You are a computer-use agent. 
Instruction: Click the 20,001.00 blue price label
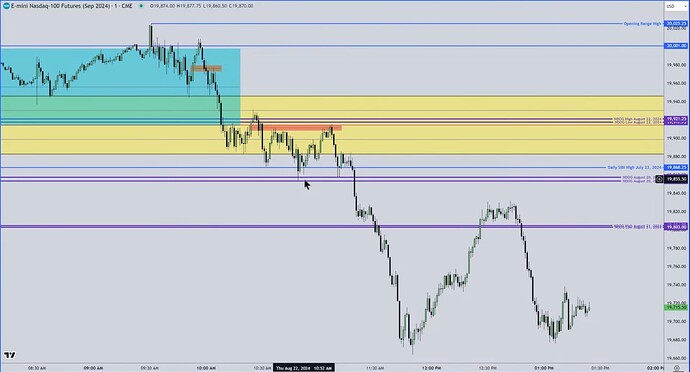click(x=676, y=46)
